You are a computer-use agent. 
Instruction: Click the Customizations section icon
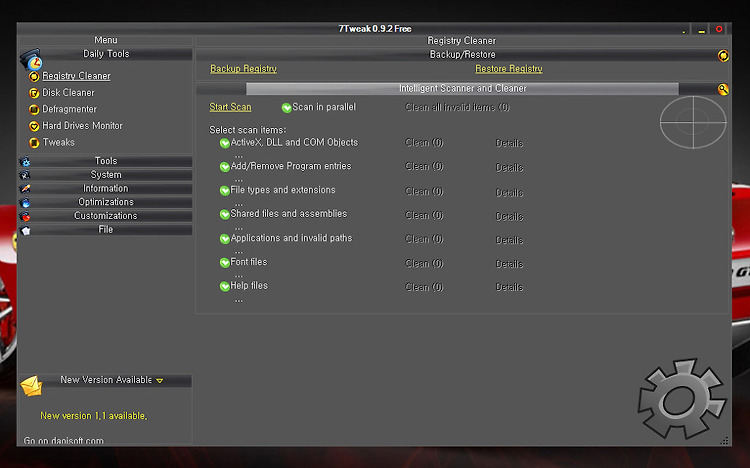point(25,217)
